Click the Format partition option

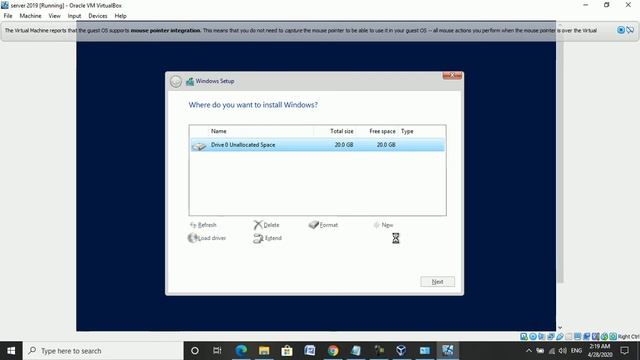pyautogui.click(x=323, y=225)
